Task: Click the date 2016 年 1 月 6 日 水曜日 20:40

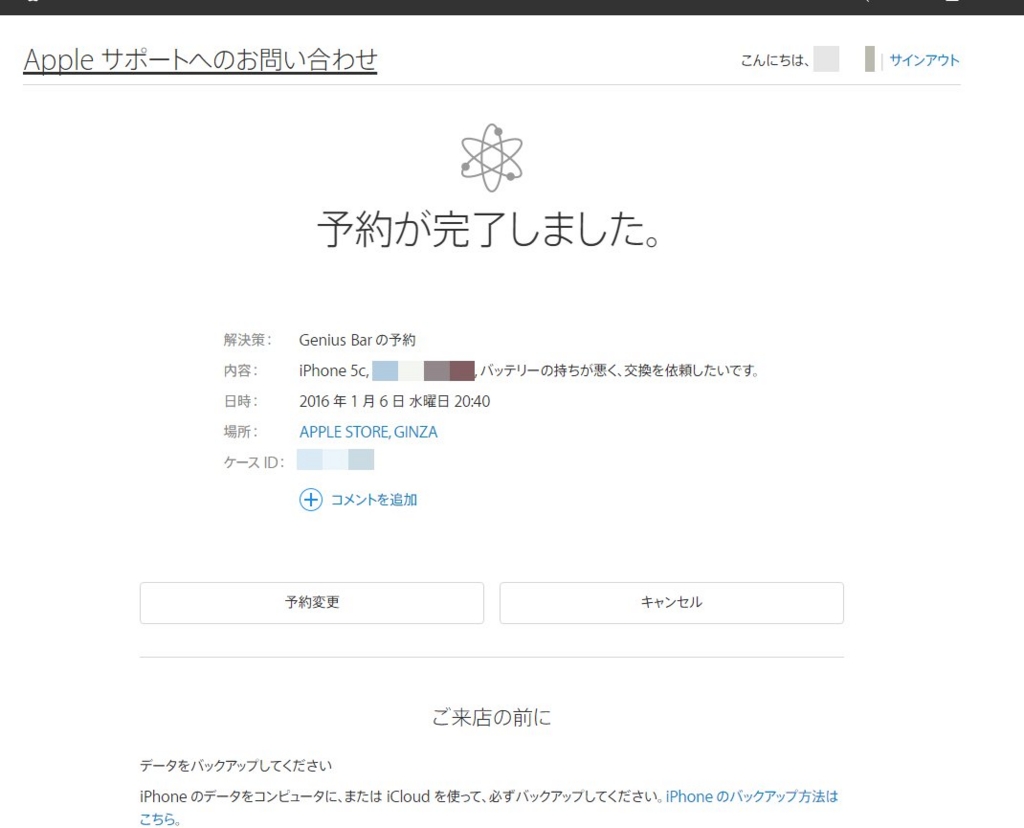Action: coord(394,401)
